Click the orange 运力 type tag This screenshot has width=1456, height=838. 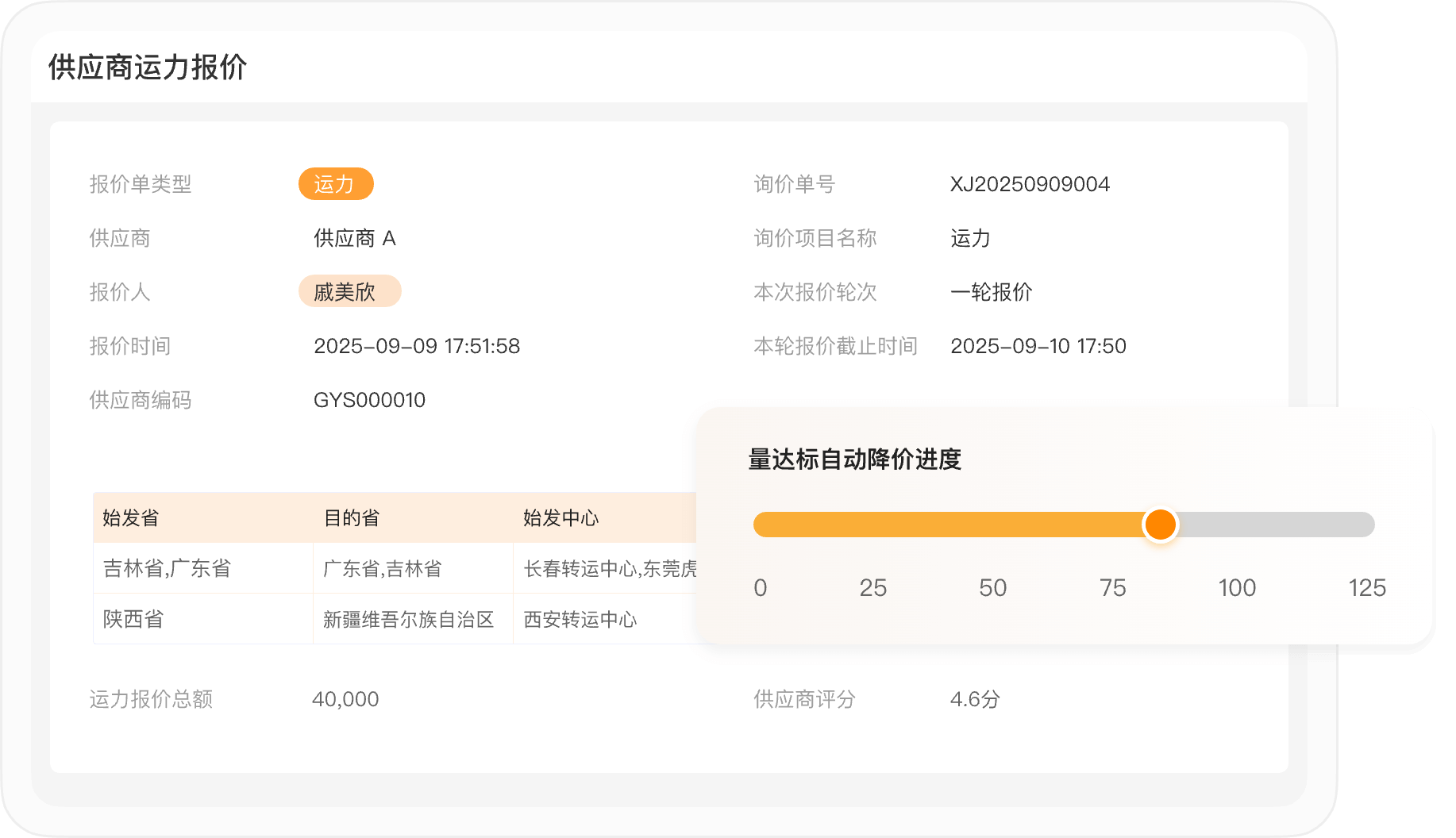(335, 184)
